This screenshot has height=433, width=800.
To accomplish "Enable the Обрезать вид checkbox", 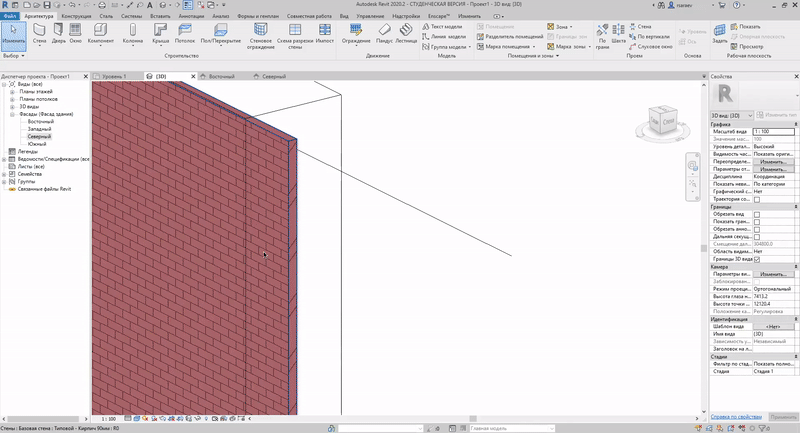I will point(756,215).
